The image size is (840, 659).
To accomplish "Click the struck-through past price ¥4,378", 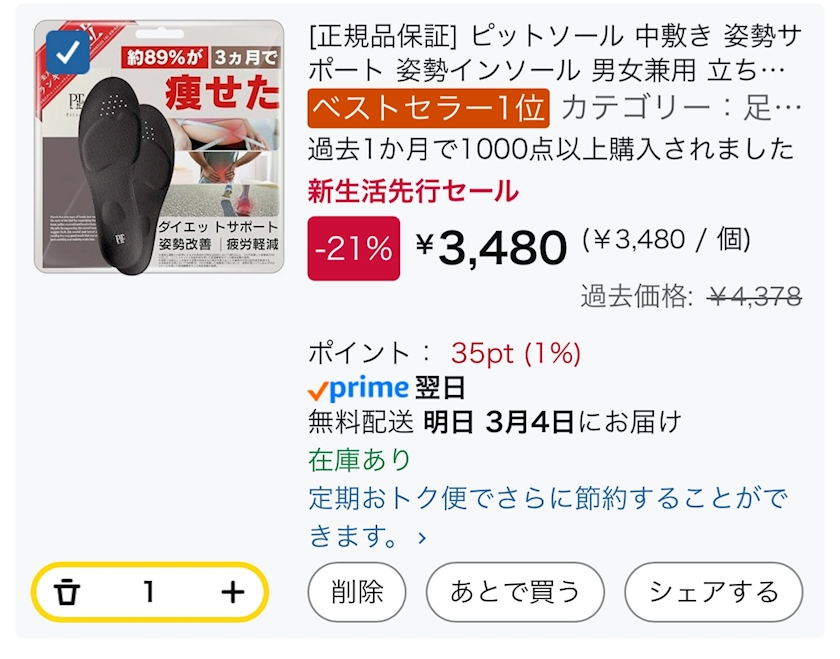I will (x=754, y=296).
